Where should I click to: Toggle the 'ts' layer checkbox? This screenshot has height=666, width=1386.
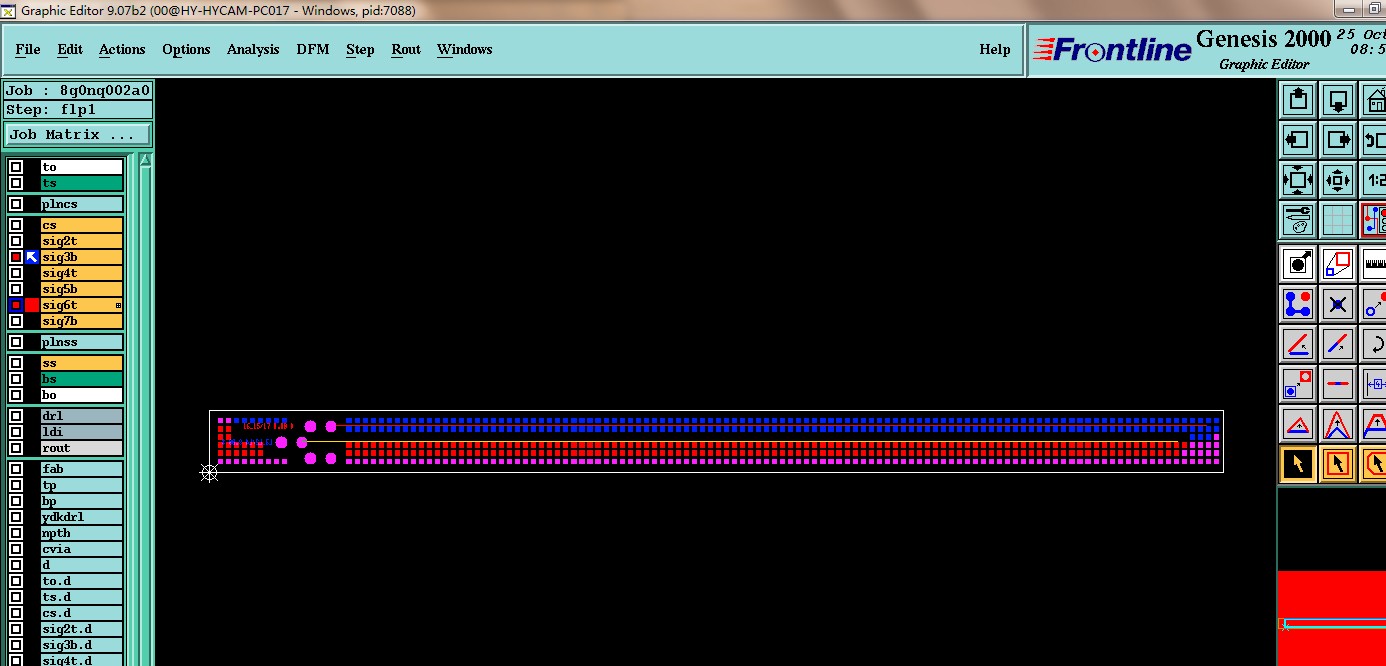pos(16,183)
